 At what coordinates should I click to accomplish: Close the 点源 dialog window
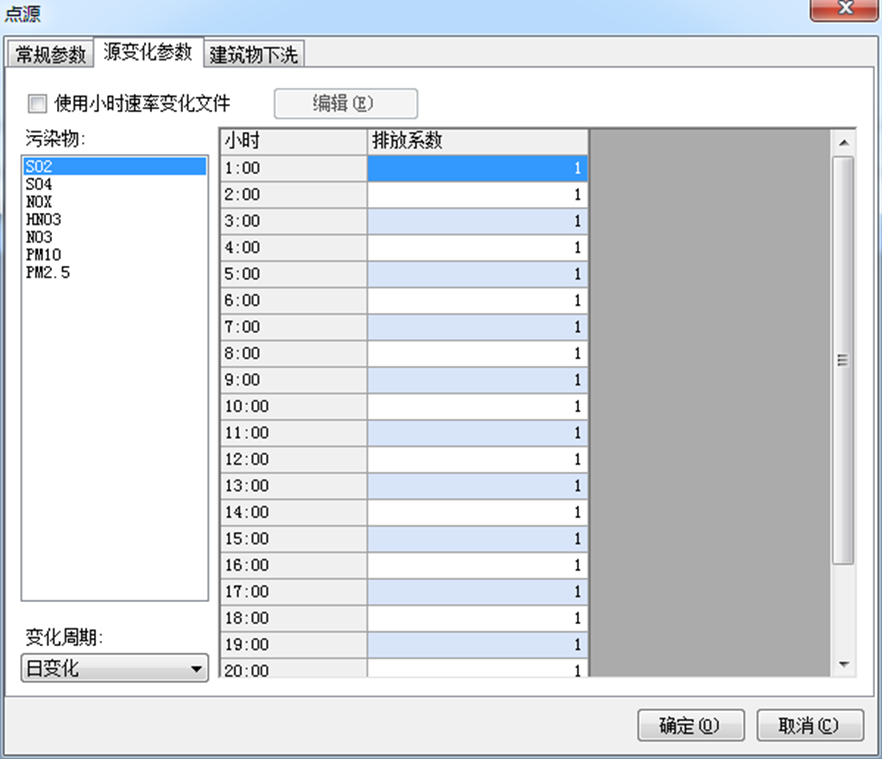coord(843,12)
